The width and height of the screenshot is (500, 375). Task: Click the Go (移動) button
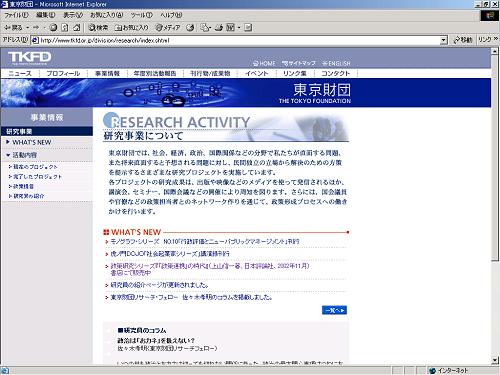tap(463, 40)
